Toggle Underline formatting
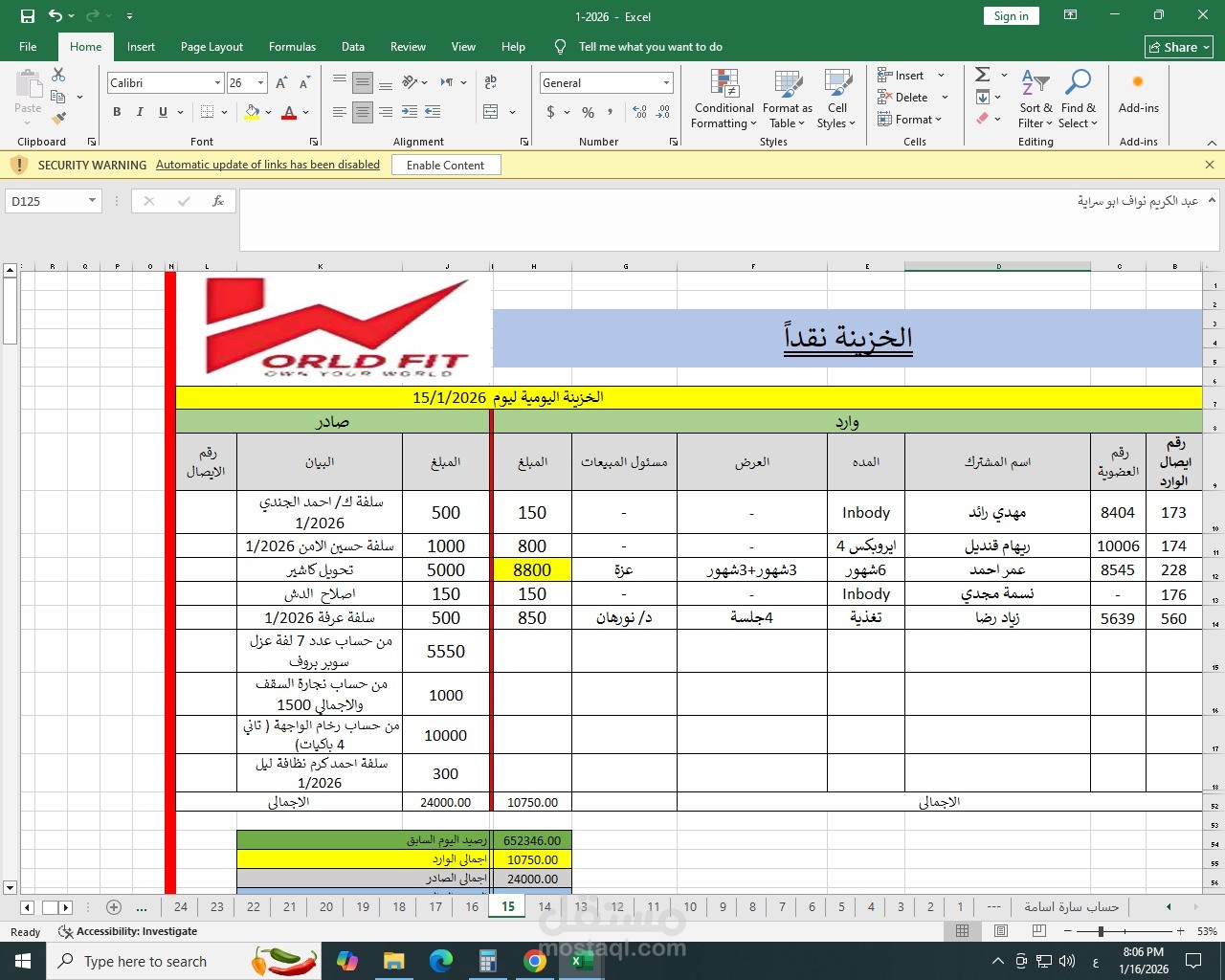The height and width of the screenshot is (980, 1225). (163, 112)
